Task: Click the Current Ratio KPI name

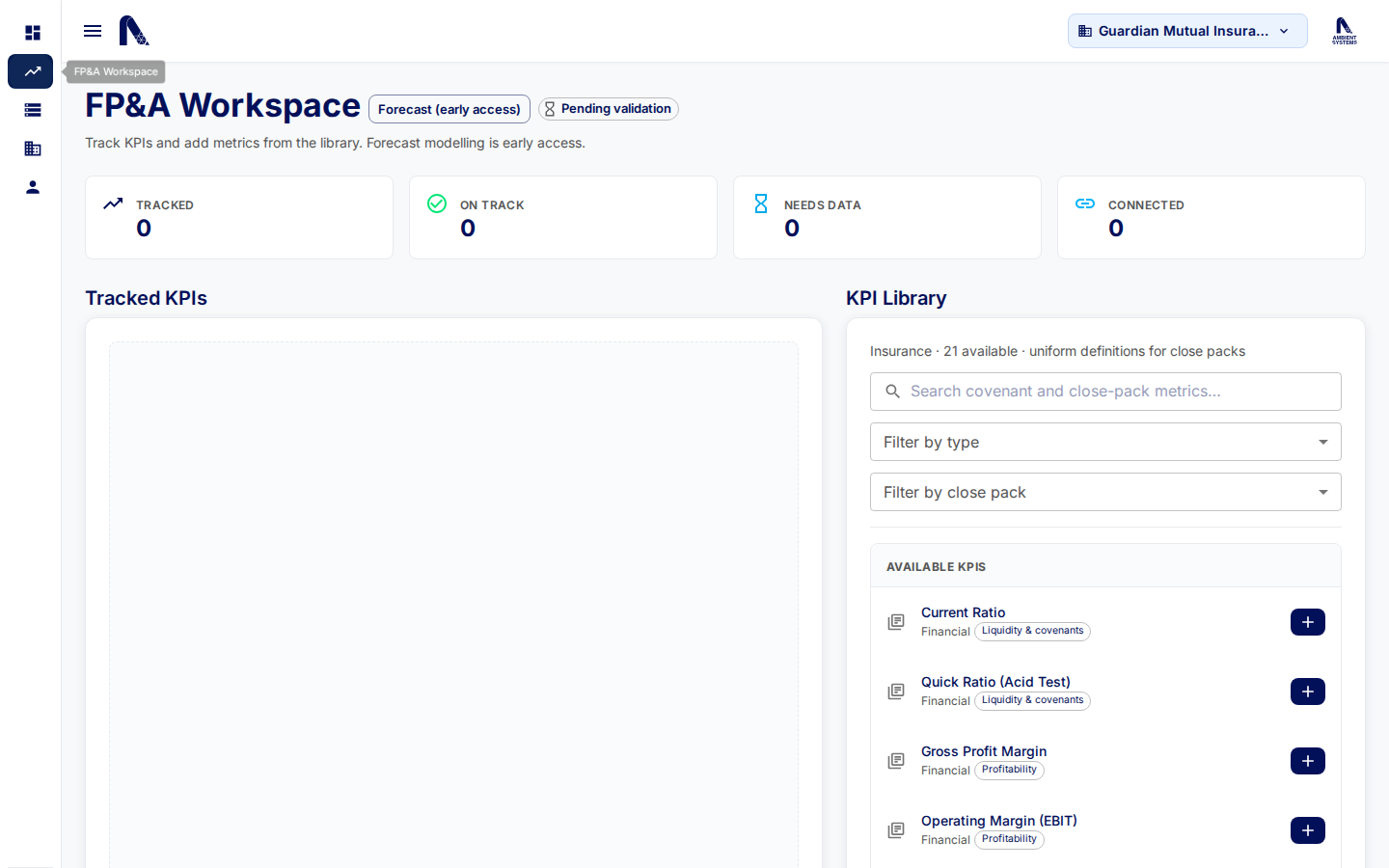Action: click(963, 612)
